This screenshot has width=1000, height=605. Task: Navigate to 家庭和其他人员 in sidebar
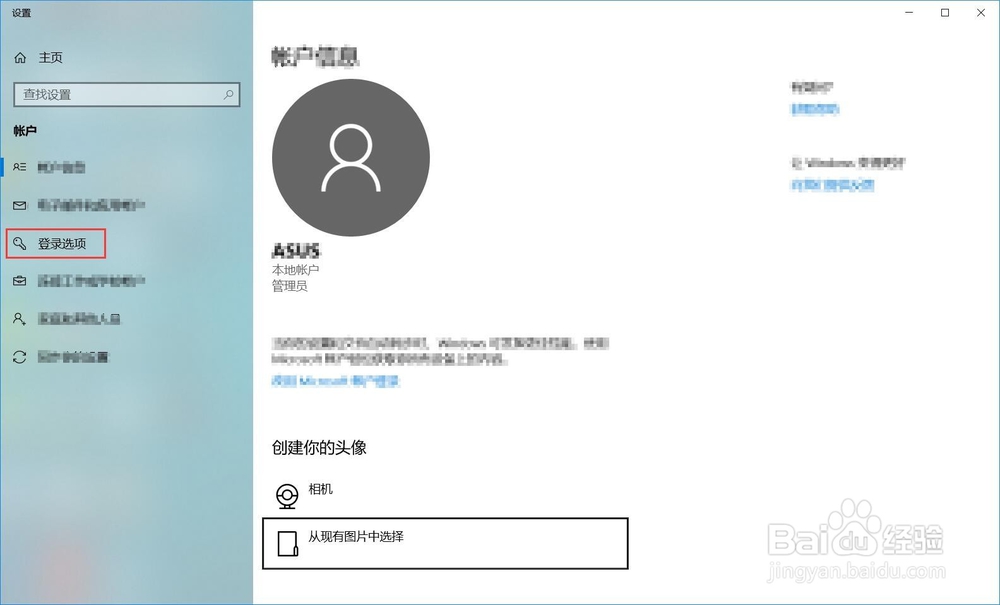75,319
